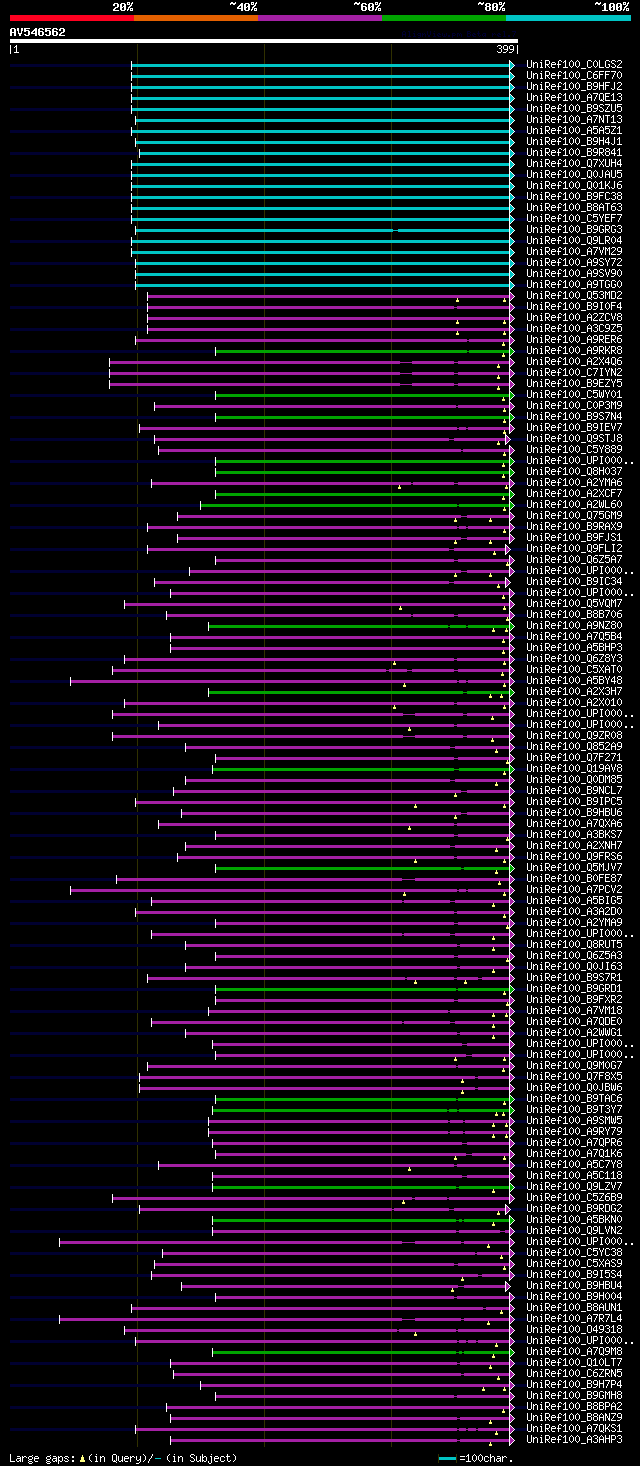Select hit UniRef100_B9S7N4

click(573, 417)
